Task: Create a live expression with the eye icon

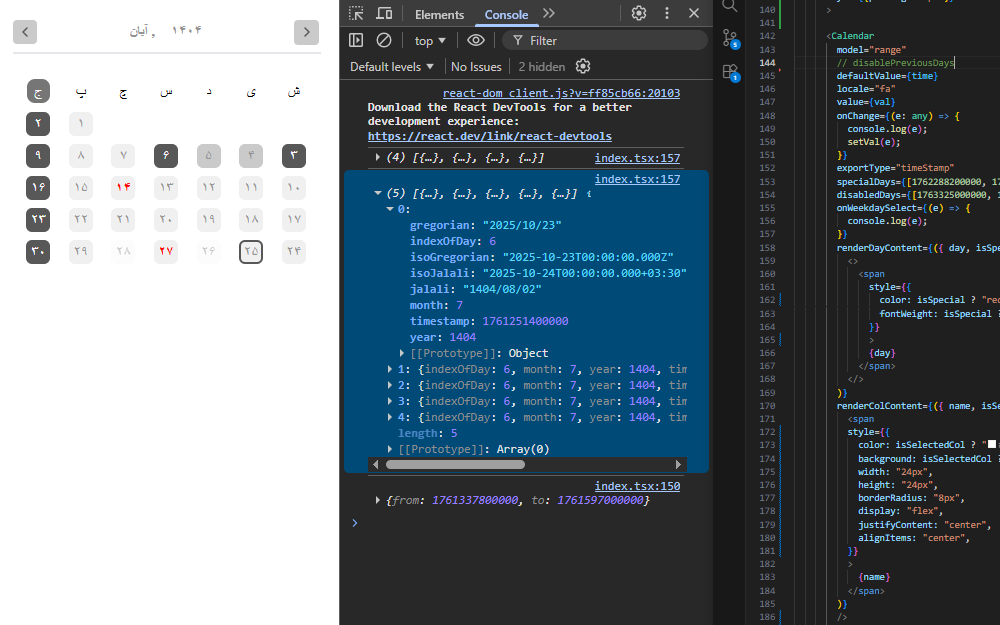Action: [x=476, y=40]
